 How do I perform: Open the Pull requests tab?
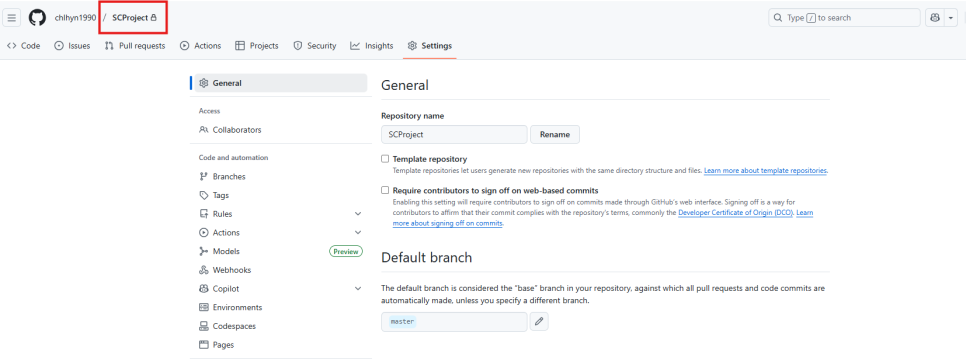click(x=135, y=46)
